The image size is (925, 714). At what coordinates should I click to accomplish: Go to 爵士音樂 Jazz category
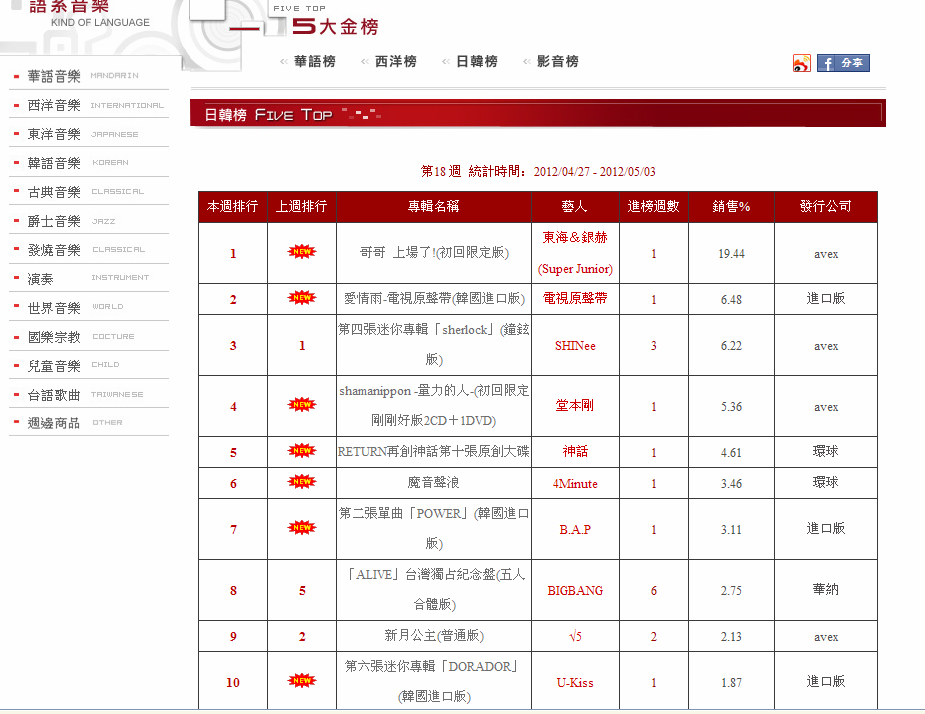click(x=55, y=221)
